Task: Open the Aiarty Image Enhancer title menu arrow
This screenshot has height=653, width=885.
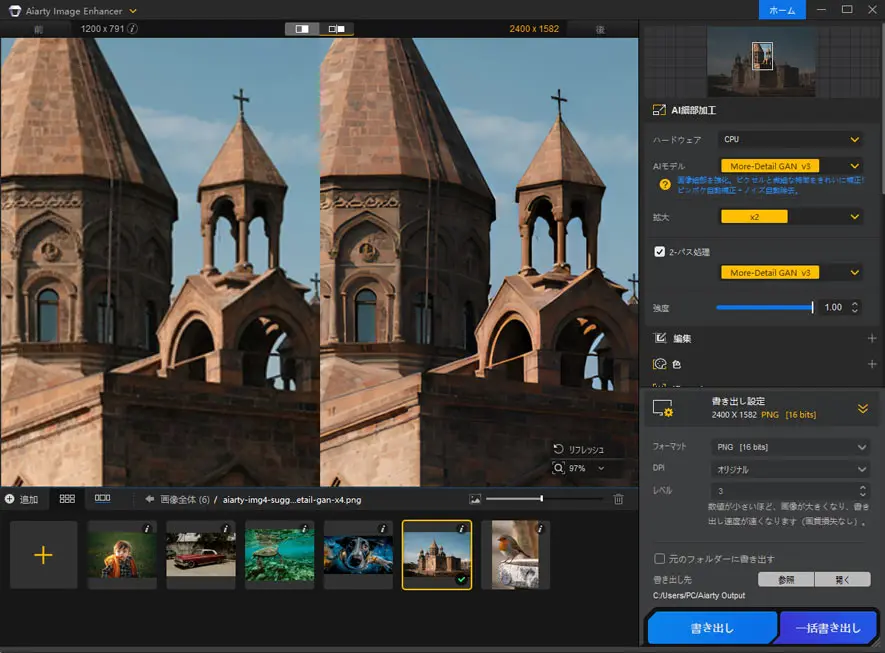Action: [x=133, y=11]
